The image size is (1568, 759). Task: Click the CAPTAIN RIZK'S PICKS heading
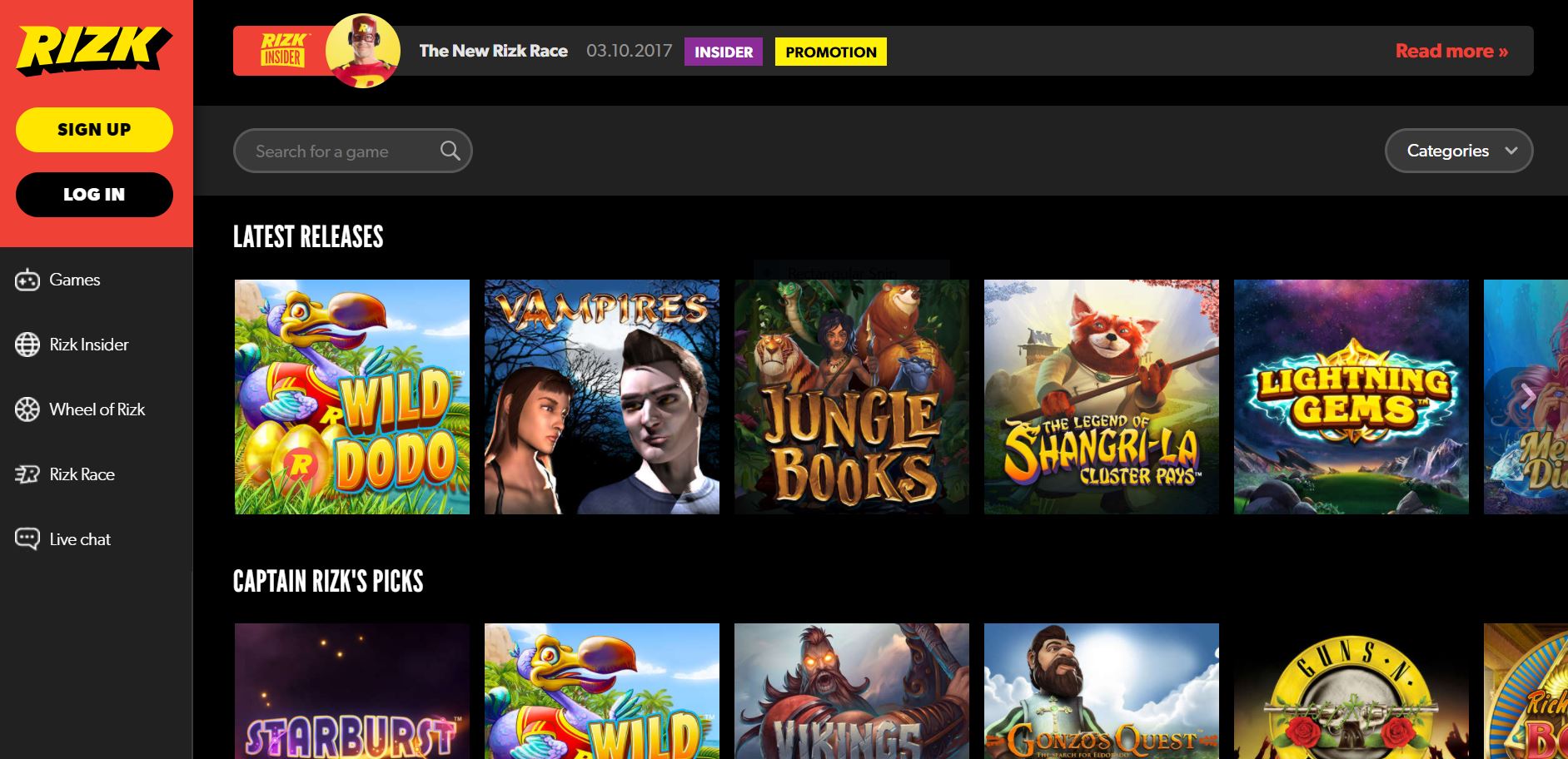[x=328, y=581]
